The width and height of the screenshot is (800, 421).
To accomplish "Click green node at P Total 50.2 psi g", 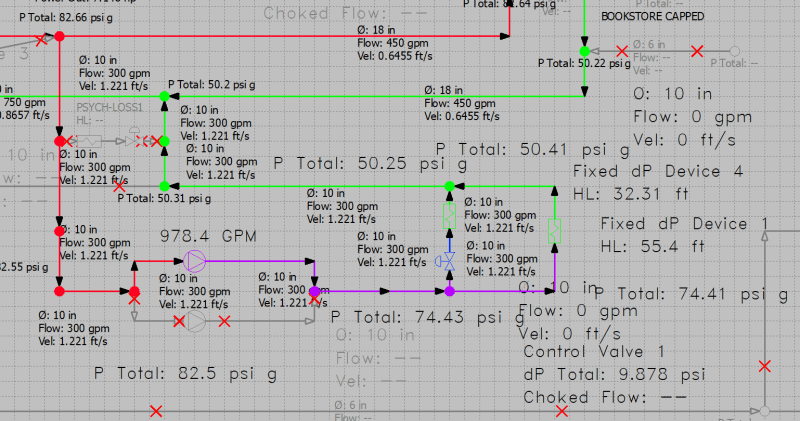I will click(164, 96).
